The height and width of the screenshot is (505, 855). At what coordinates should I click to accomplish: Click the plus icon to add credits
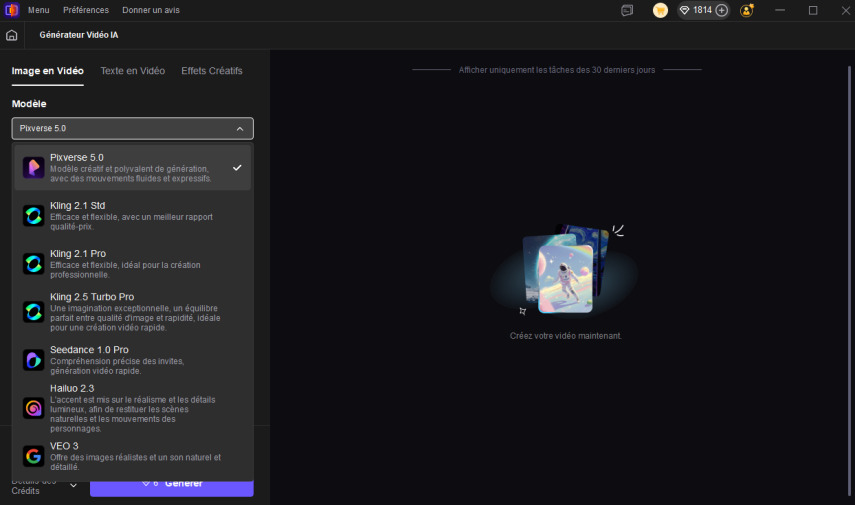pyautogui.click(x=721, y=10)
